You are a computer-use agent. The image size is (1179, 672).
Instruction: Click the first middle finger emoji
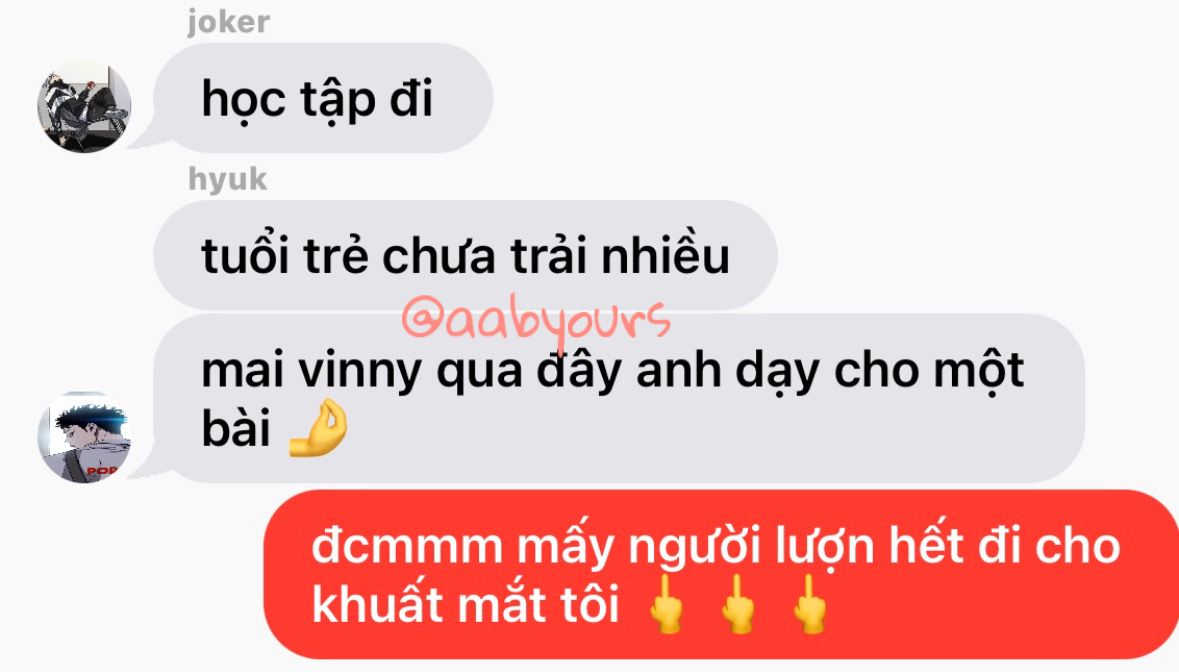pos(667,604)
